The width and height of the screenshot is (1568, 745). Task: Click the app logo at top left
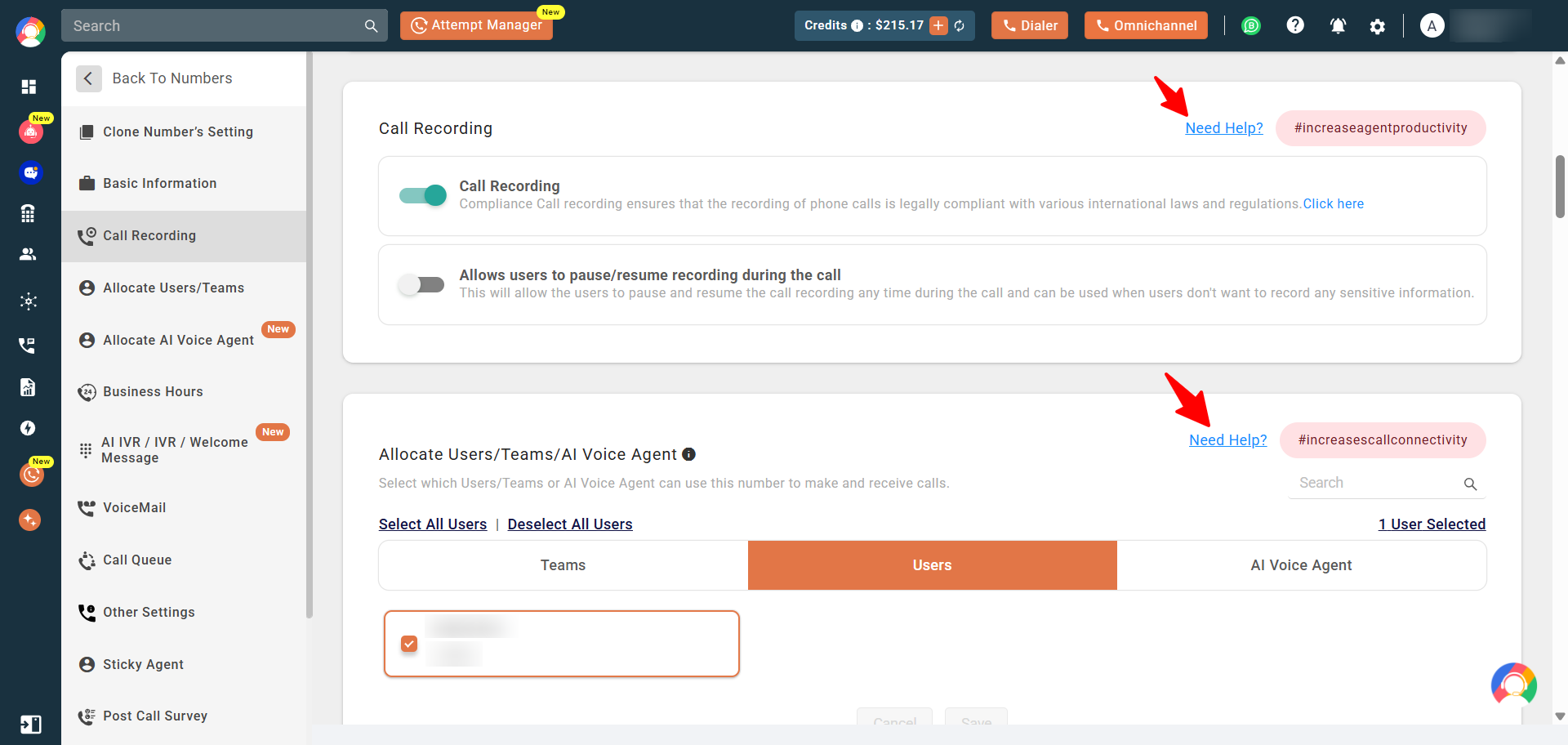30,32
